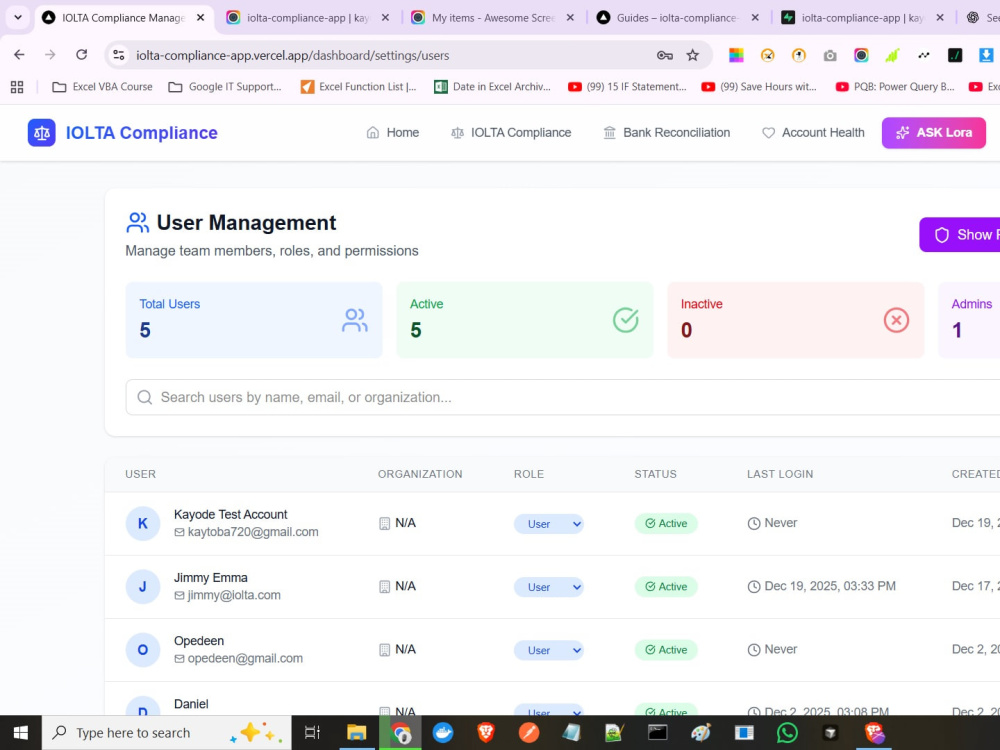Open File Explorer from the taskbar
1000x750 pixels.
357,733
